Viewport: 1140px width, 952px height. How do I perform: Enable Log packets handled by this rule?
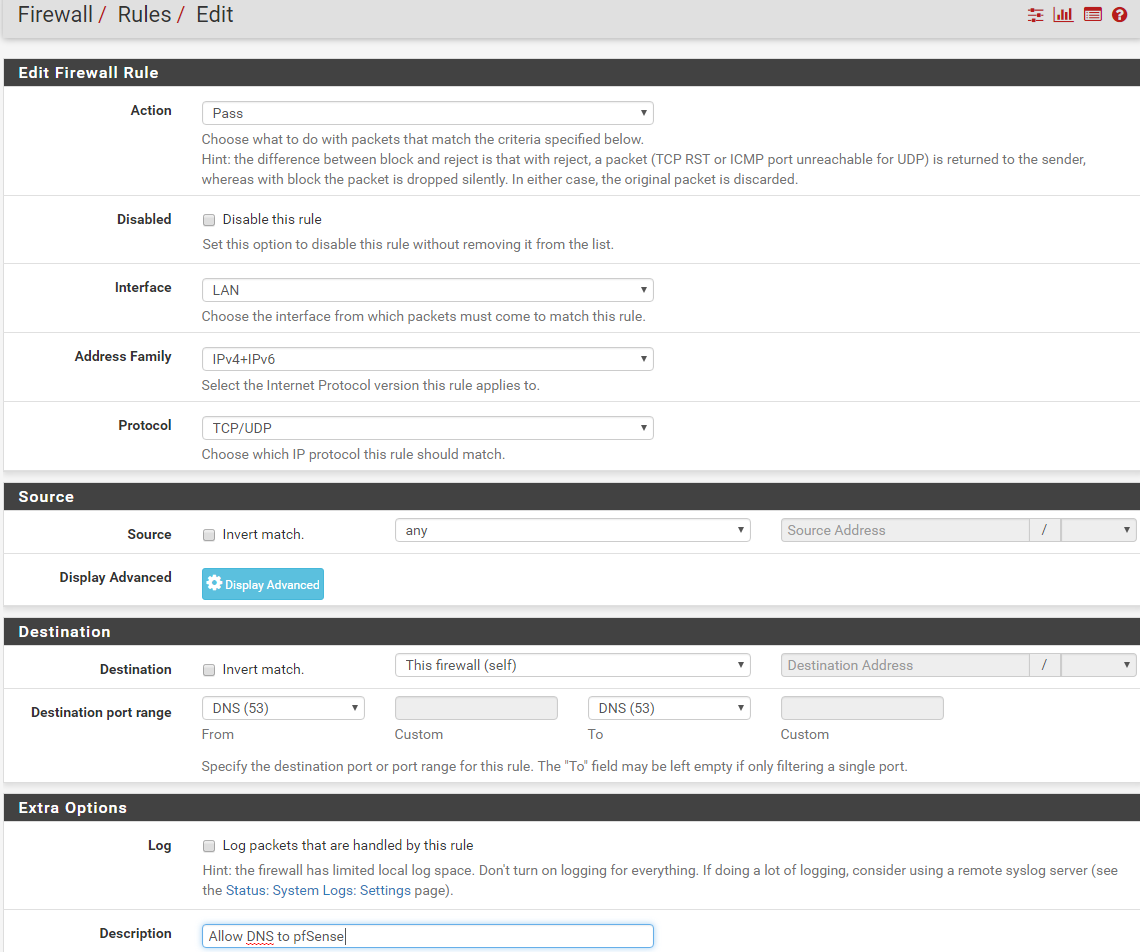pos(209,846)
